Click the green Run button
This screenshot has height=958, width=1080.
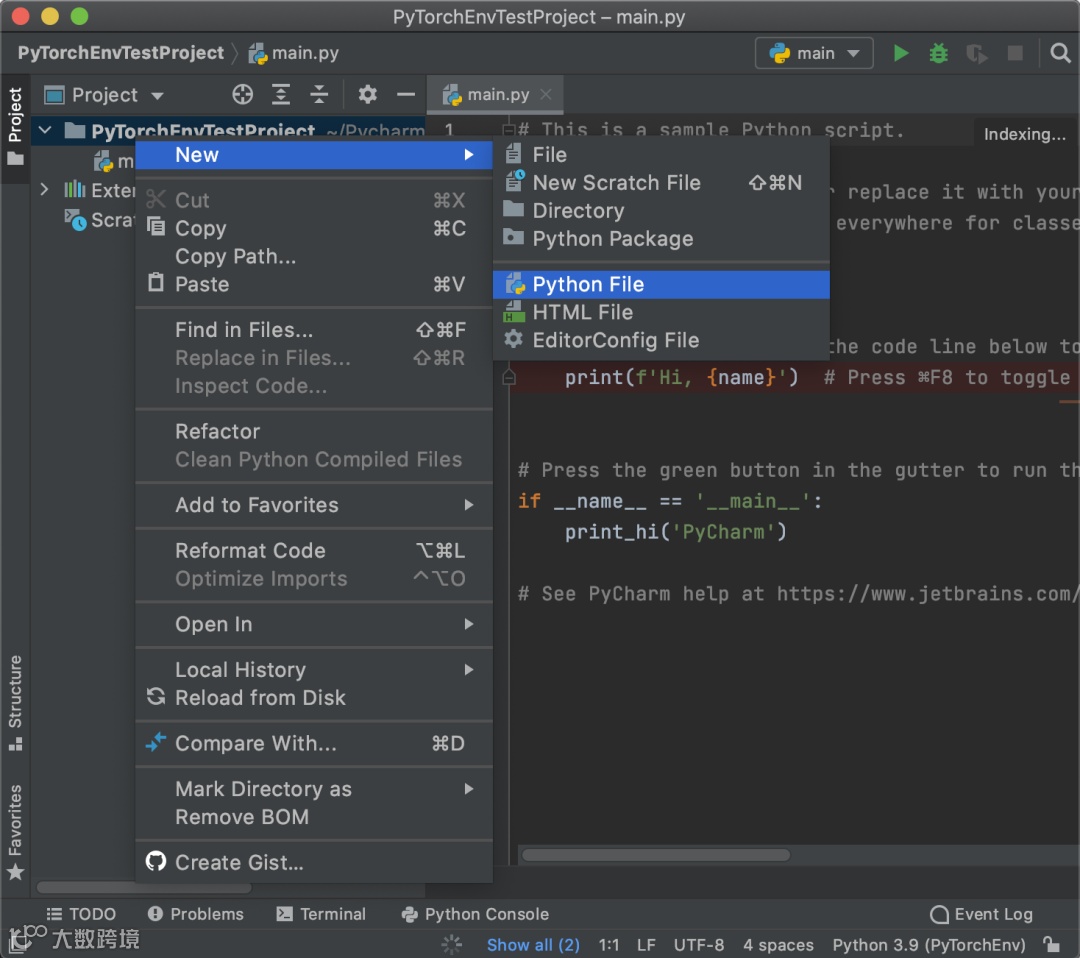[x=901, y=54]
